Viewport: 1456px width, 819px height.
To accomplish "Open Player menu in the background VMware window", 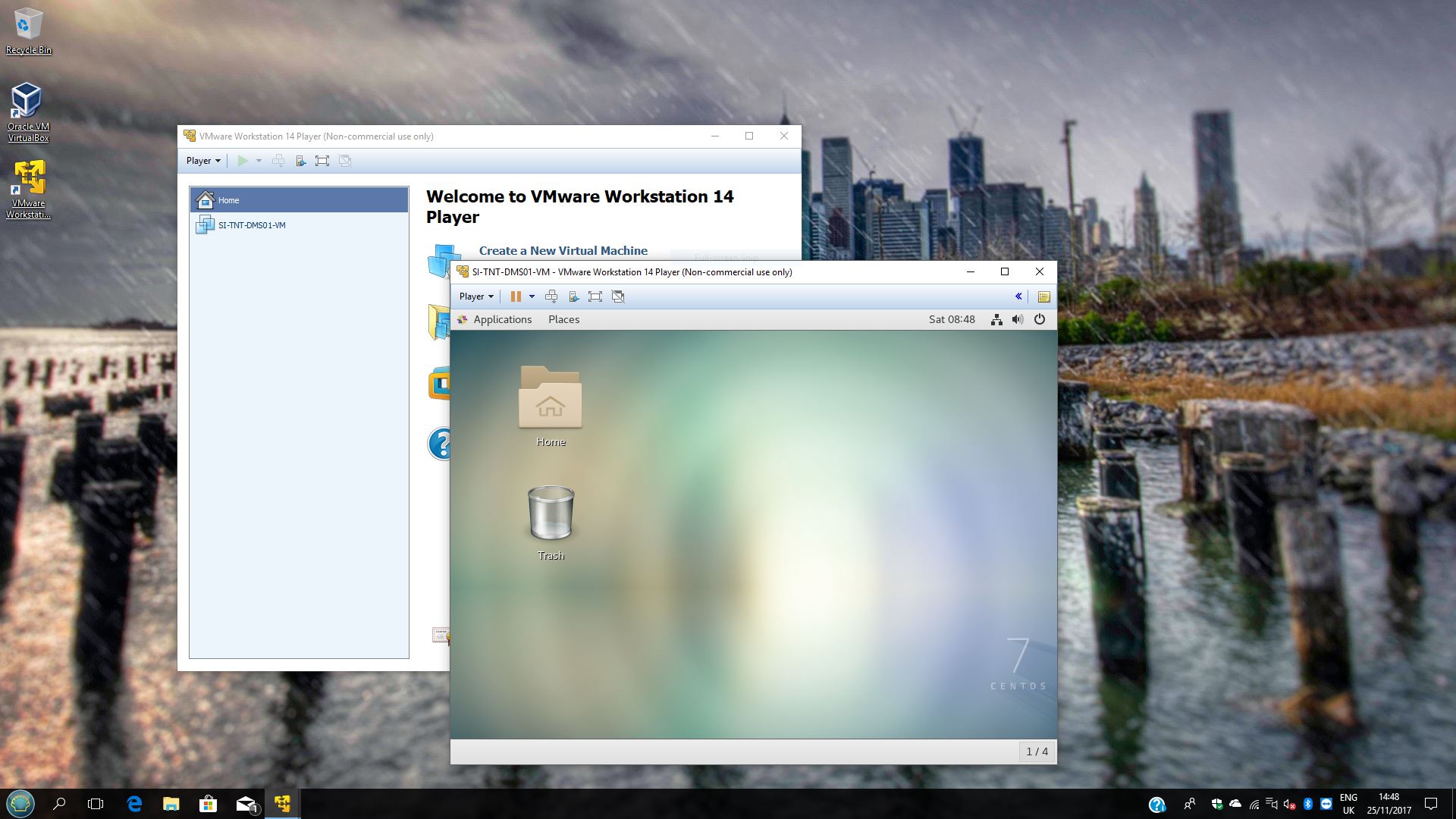I will tap(203, 161).
